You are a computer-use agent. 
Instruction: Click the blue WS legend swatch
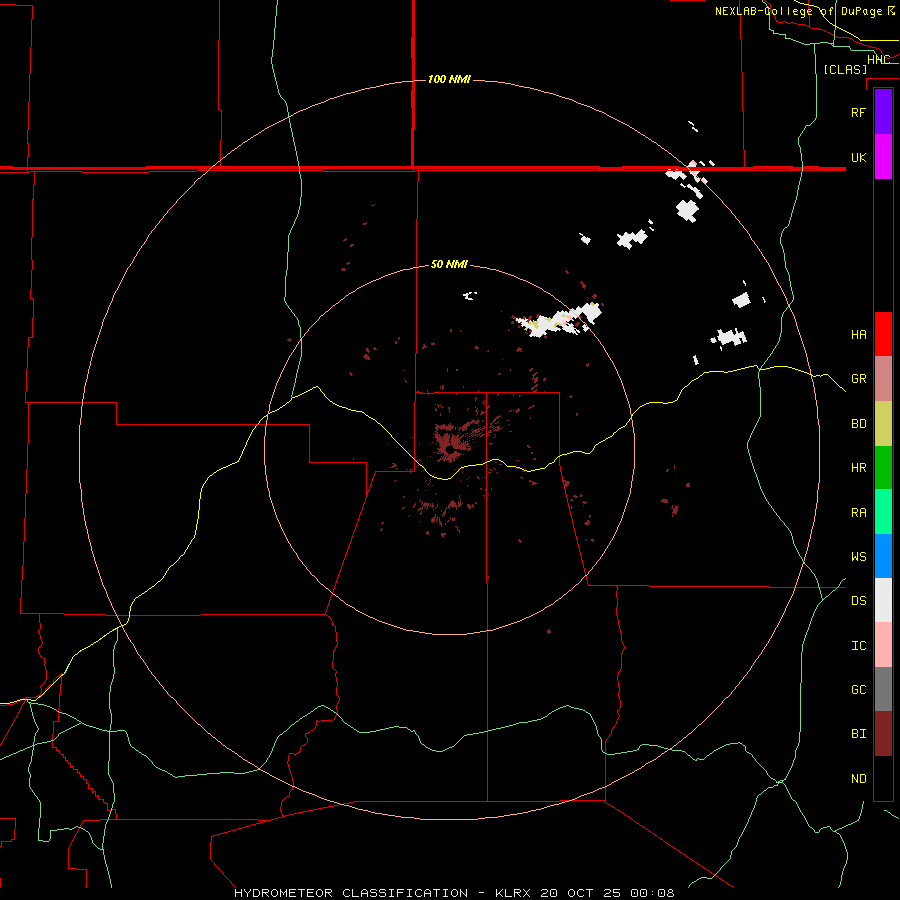click(883, 556)
